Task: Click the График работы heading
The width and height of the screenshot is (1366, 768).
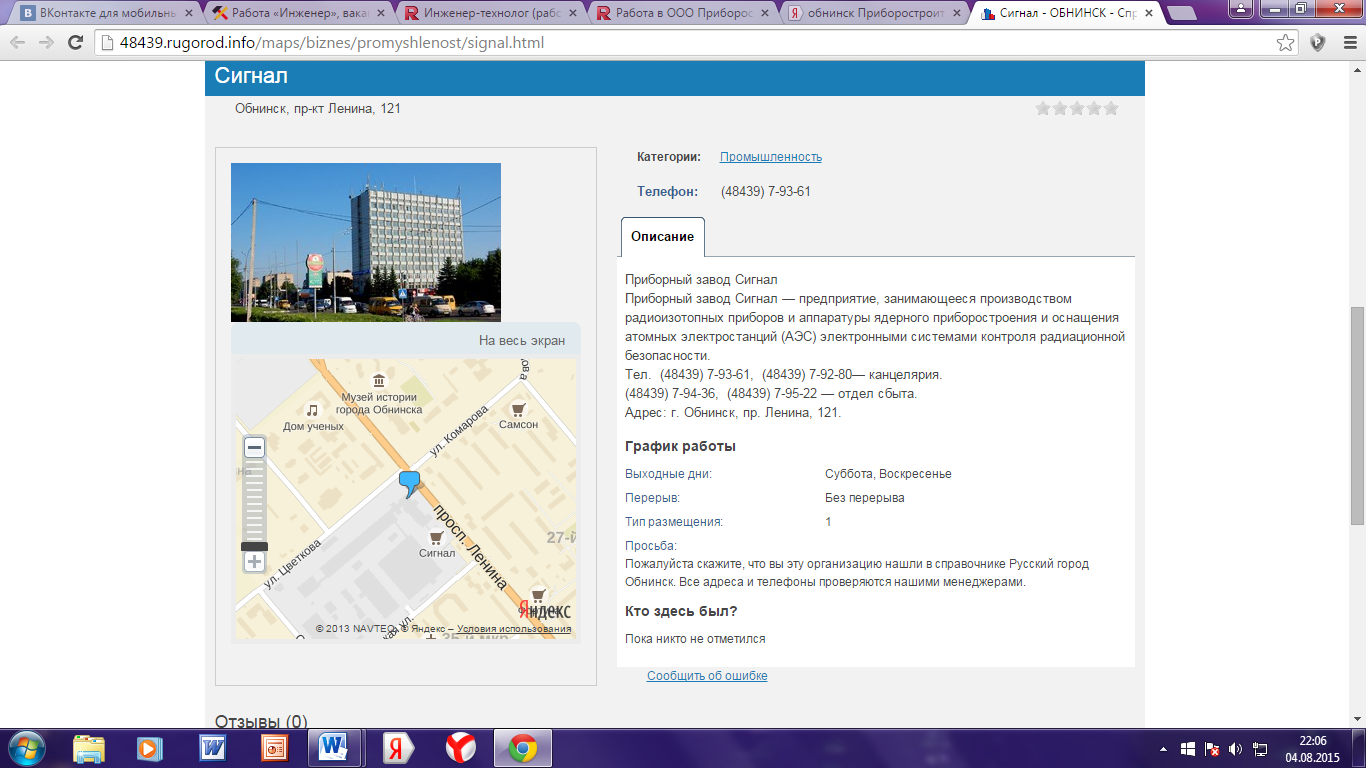Action: (681, 446)
